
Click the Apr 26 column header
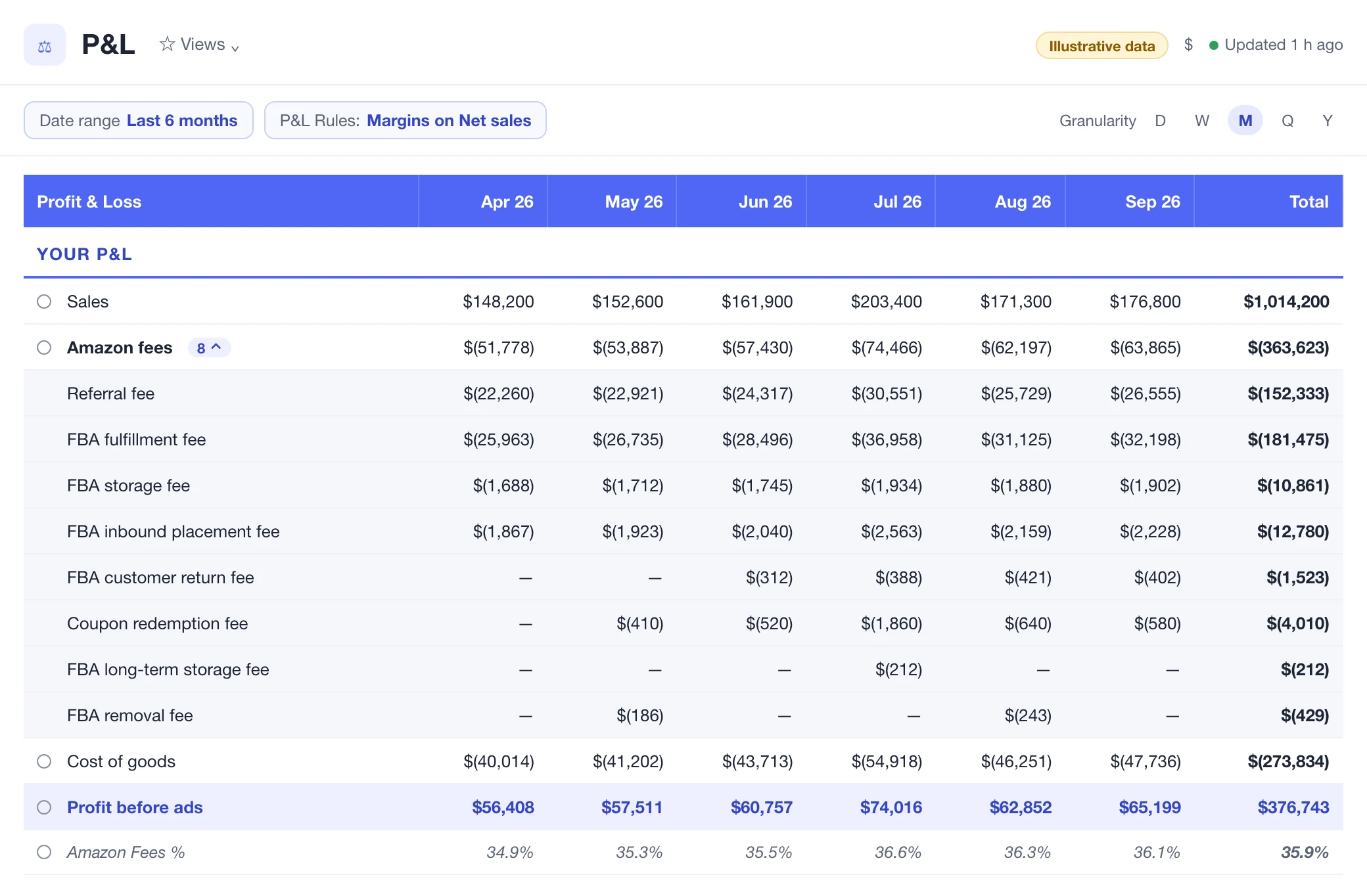(482, 201)
